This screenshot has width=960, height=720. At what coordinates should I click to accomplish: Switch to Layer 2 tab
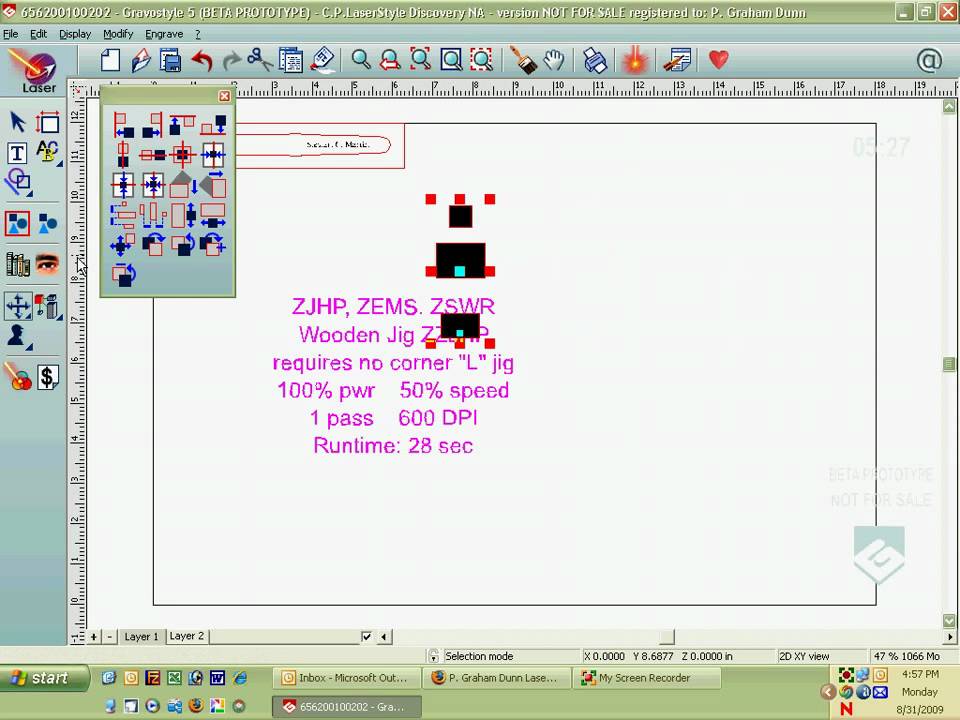pos(187,636)
